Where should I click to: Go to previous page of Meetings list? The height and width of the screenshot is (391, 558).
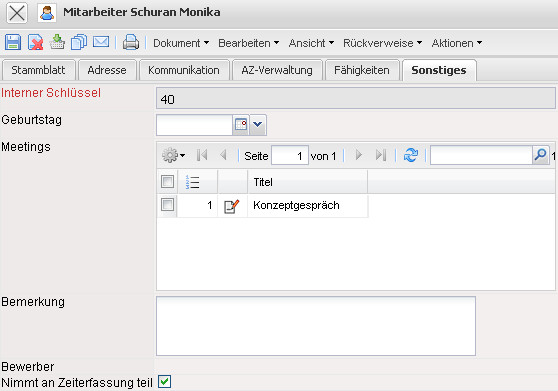point(223,155)
